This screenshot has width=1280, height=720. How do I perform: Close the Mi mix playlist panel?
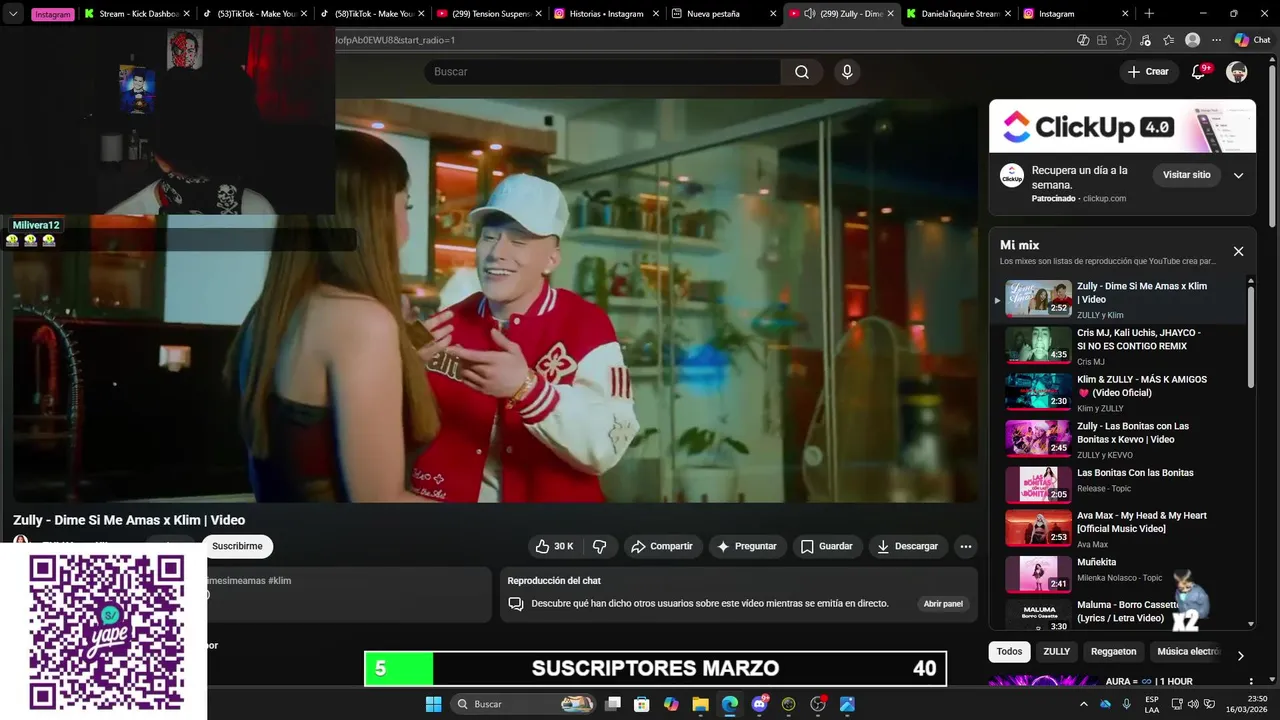(1238, 251)
